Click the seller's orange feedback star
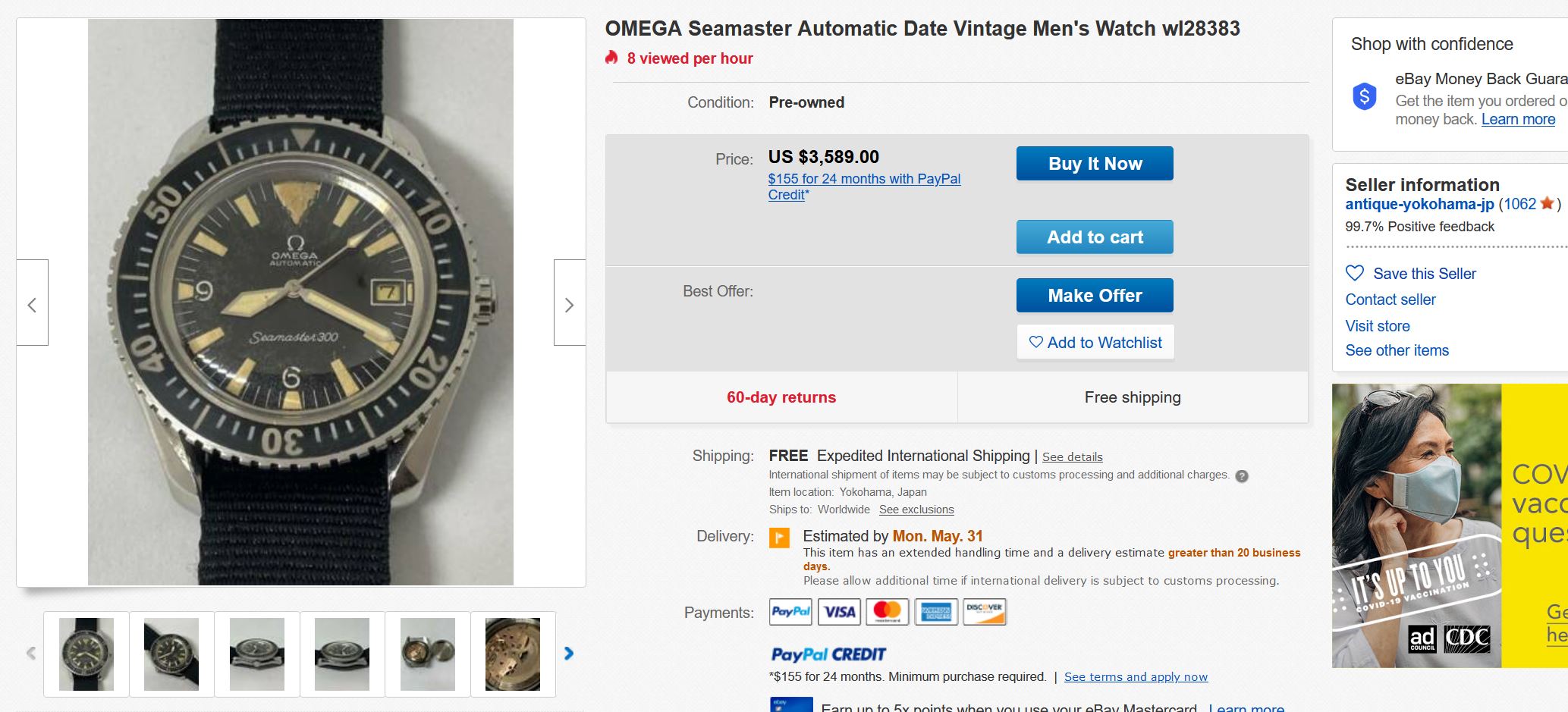The height and width of the screenshot is (712, 1568). click(x=1547, y=203)
